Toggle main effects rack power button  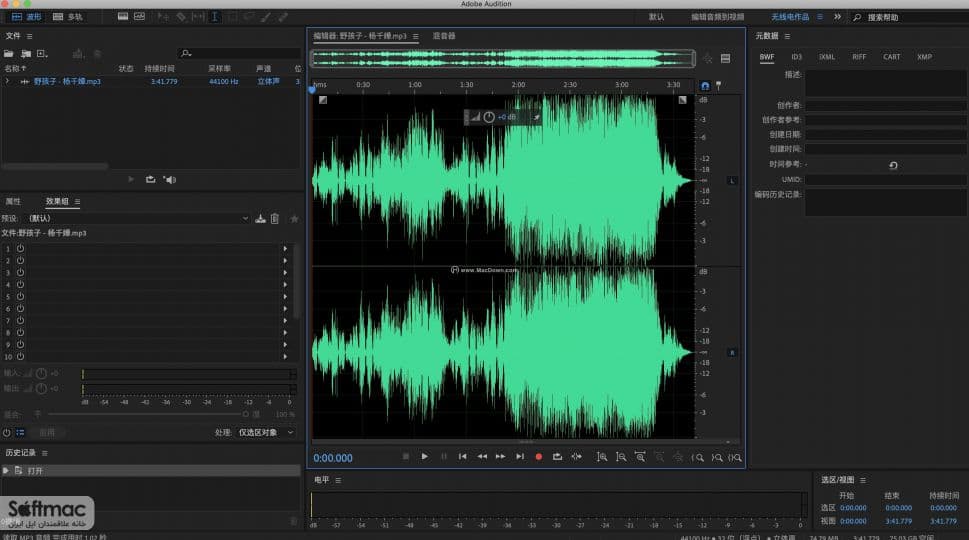coord(7,432)
